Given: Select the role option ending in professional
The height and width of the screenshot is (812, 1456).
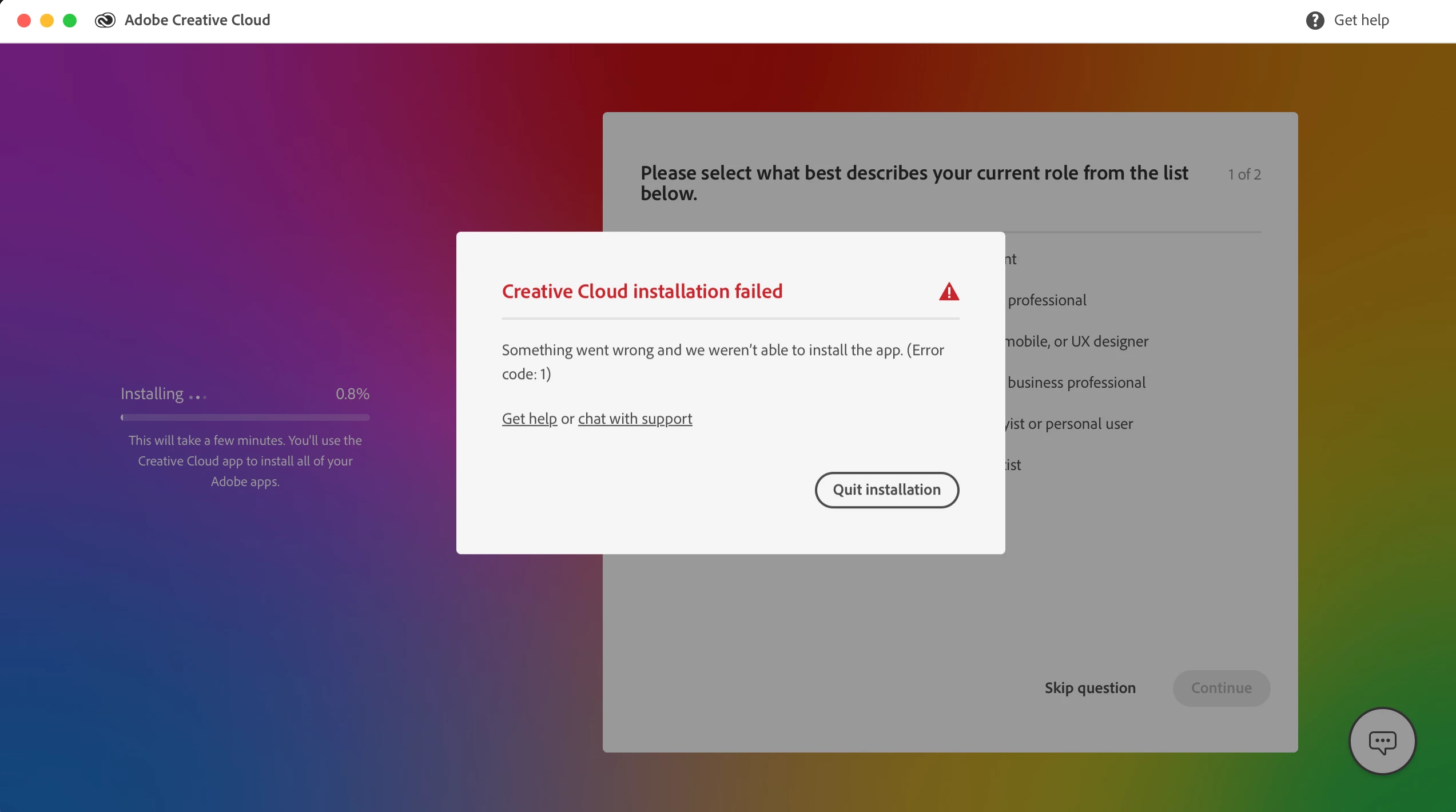Looking at the screenshot, I should pos(1047,300).
